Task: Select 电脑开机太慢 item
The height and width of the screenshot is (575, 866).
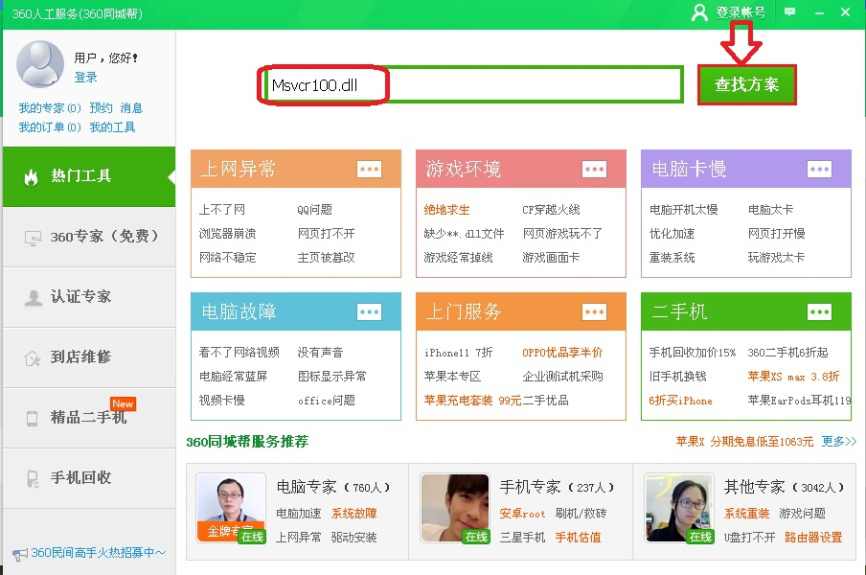Action: click(684, 210)
